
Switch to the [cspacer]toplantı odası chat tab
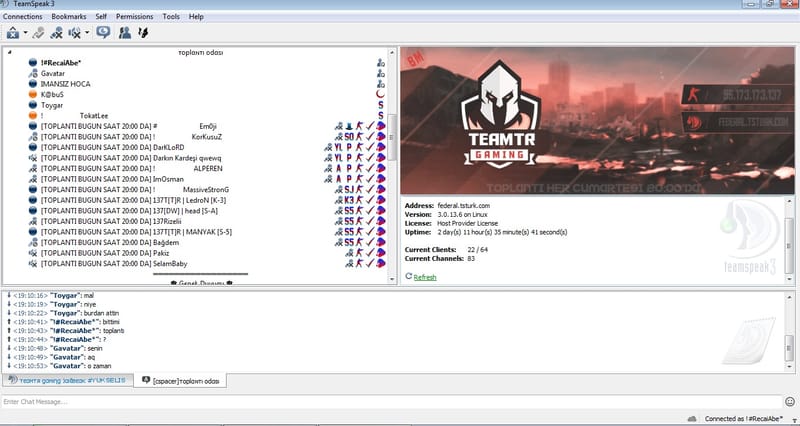tap(181, 381)
